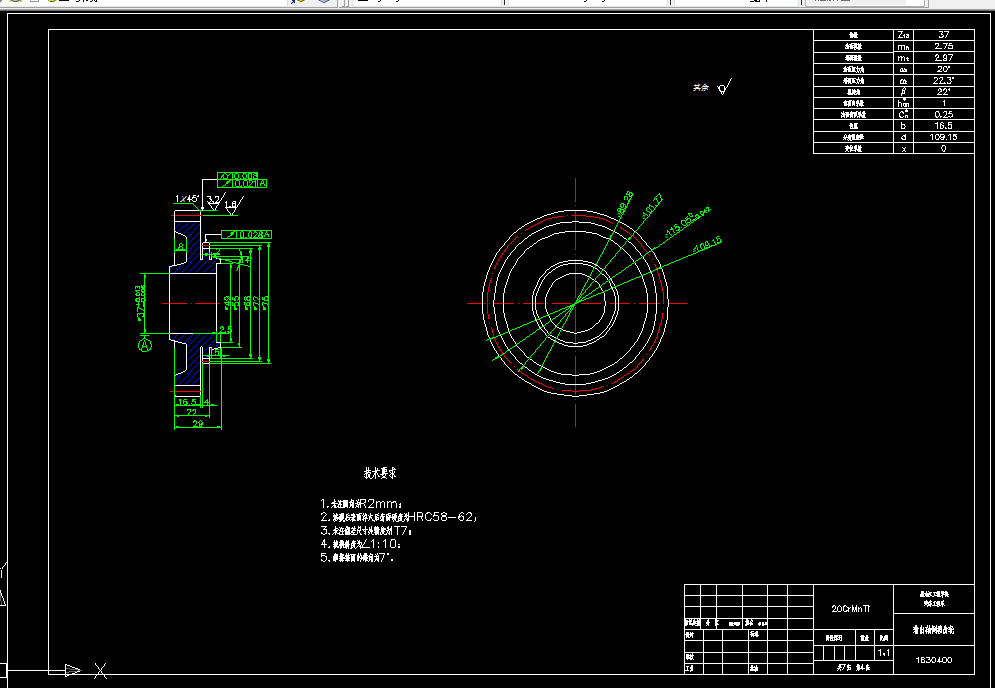Viewport: 995px width, 688px height.
Task: Select the 0.028 A tolerance frame
Action: (246, 235)
